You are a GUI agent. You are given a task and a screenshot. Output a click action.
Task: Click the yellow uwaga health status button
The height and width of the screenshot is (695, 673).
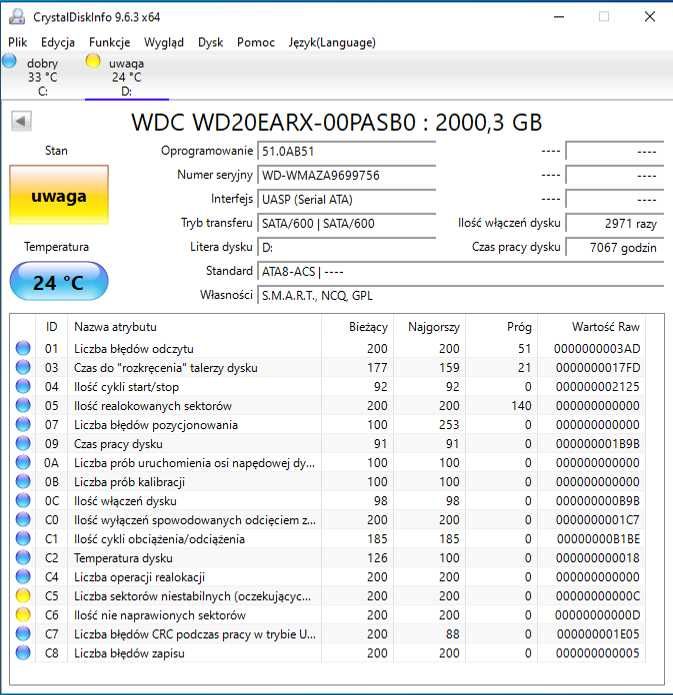59,195
